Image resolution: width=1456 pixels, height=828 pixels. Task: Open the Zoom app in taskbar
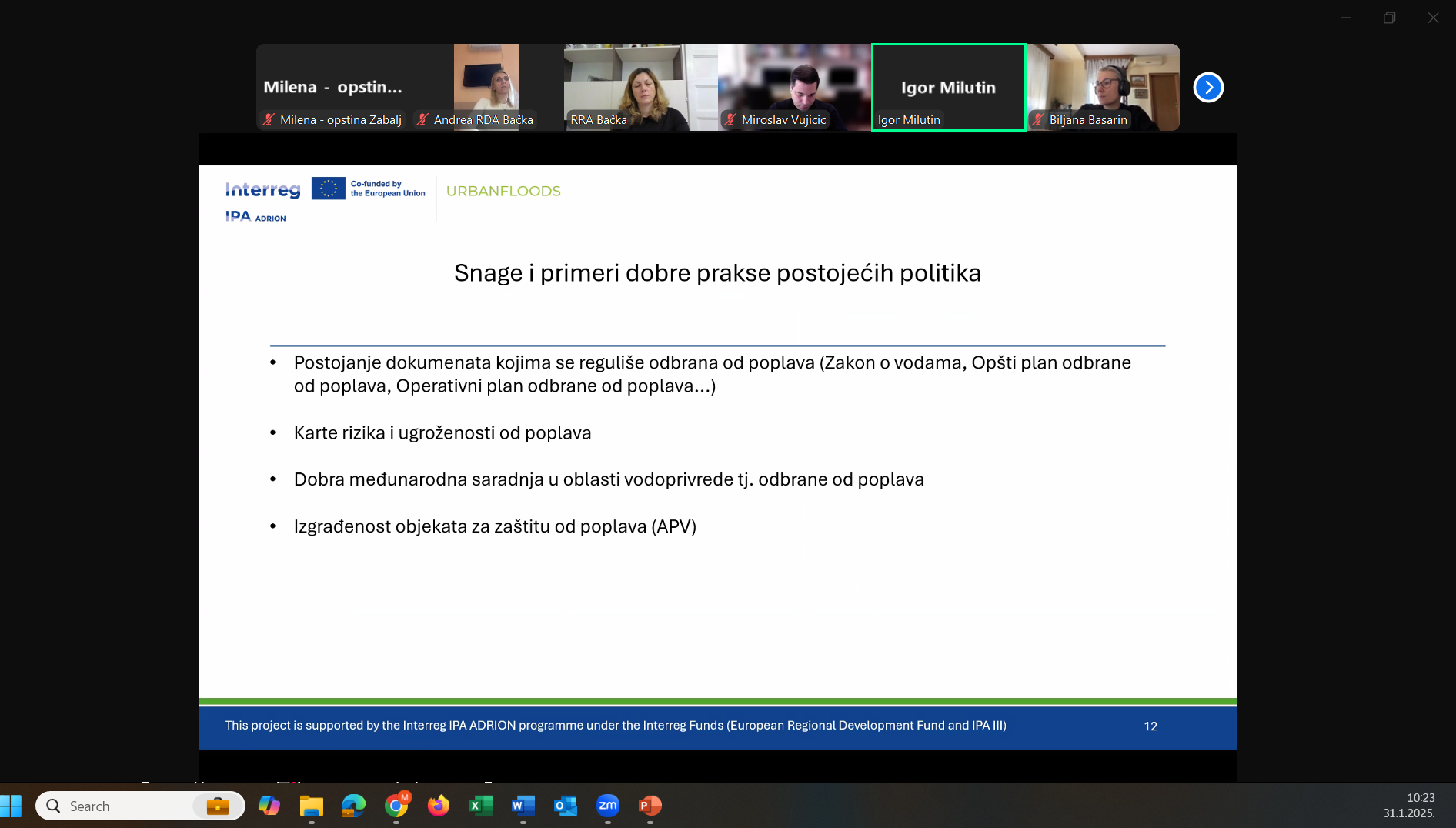(607, 806)
